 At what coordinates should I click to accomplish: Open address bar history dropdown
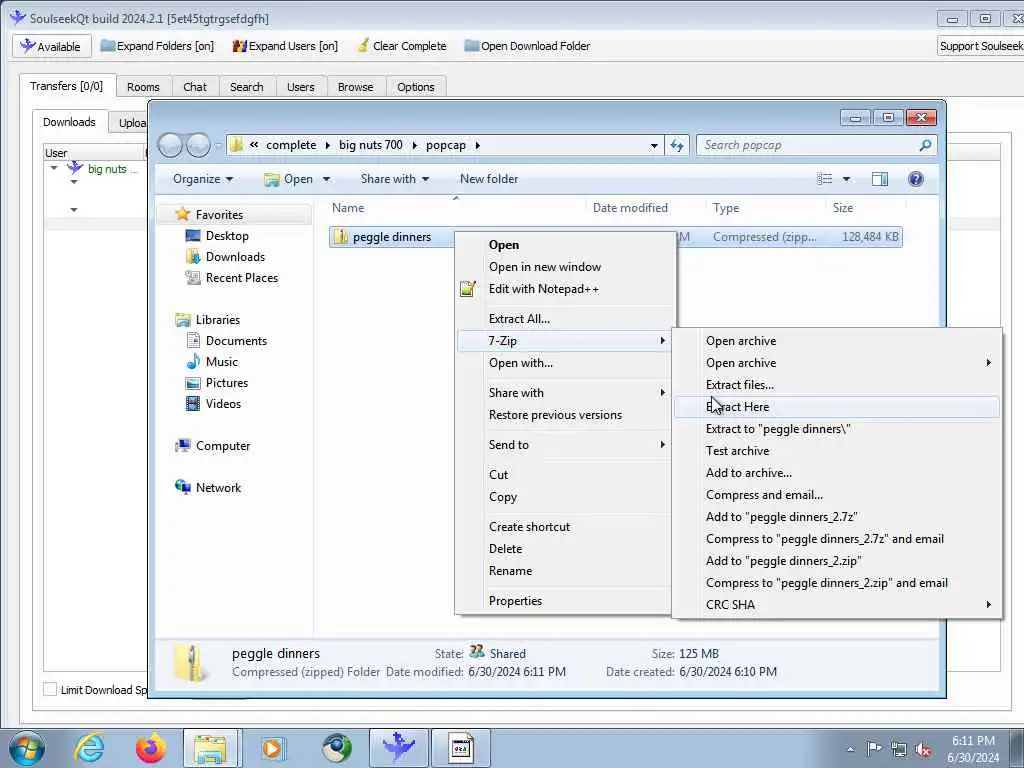pyautogui.click(x=654, y=146)
